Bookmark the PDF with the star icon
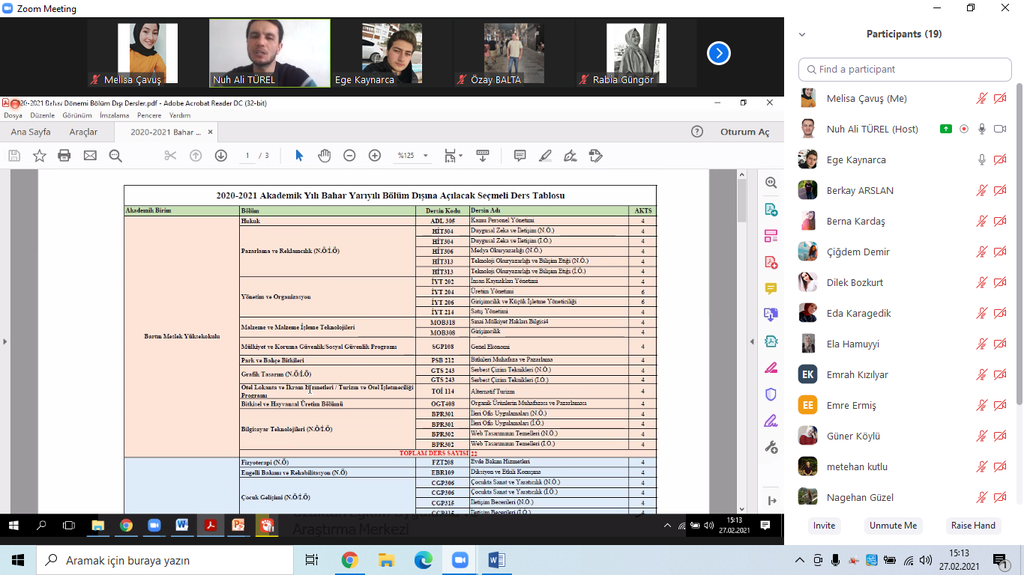The width and height of the screenshot is (1024, 575). click(39, 155)
